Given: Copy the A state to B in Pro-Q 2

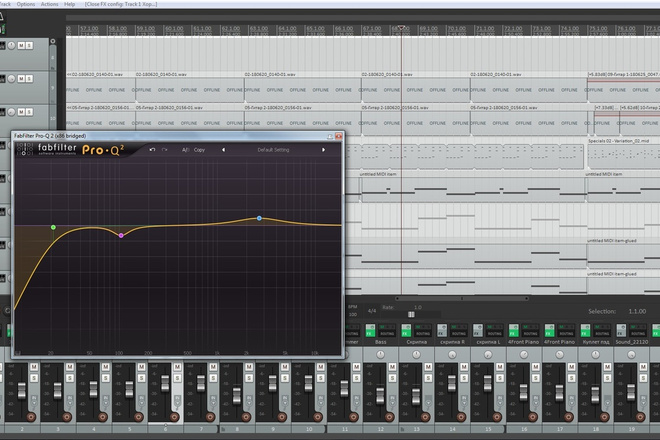Looking at the screenshot, I should [200, 150].
